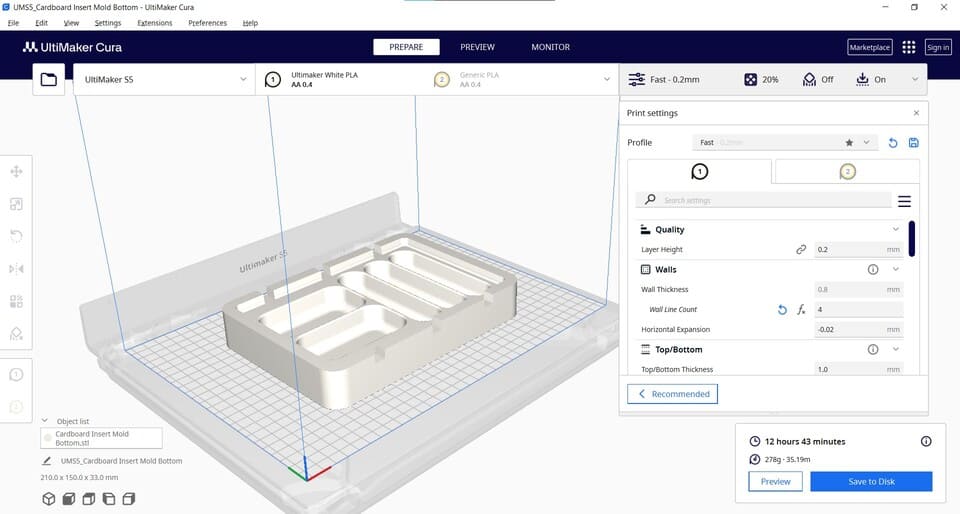Click print time info icon

coord(925,441)
